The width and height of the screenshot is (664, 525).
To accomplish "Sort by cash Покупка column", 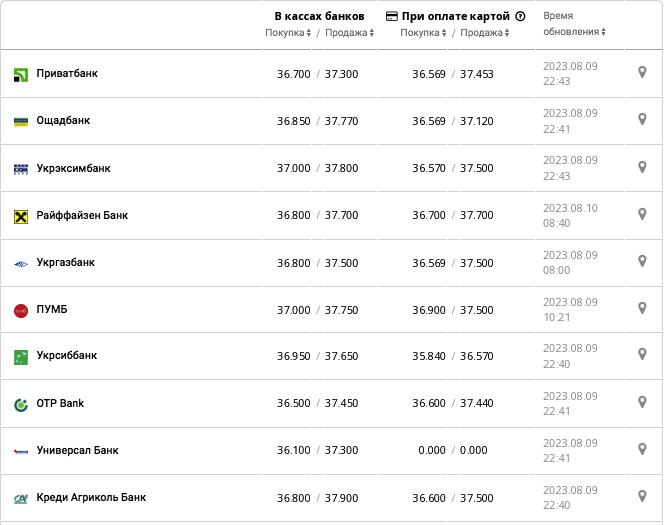I will coord(291,33).
